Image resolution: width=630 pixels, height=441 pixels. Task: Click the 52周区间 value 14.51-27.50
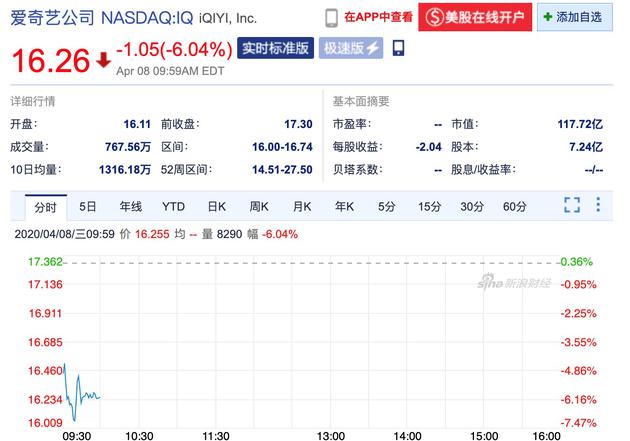(282, 170)
